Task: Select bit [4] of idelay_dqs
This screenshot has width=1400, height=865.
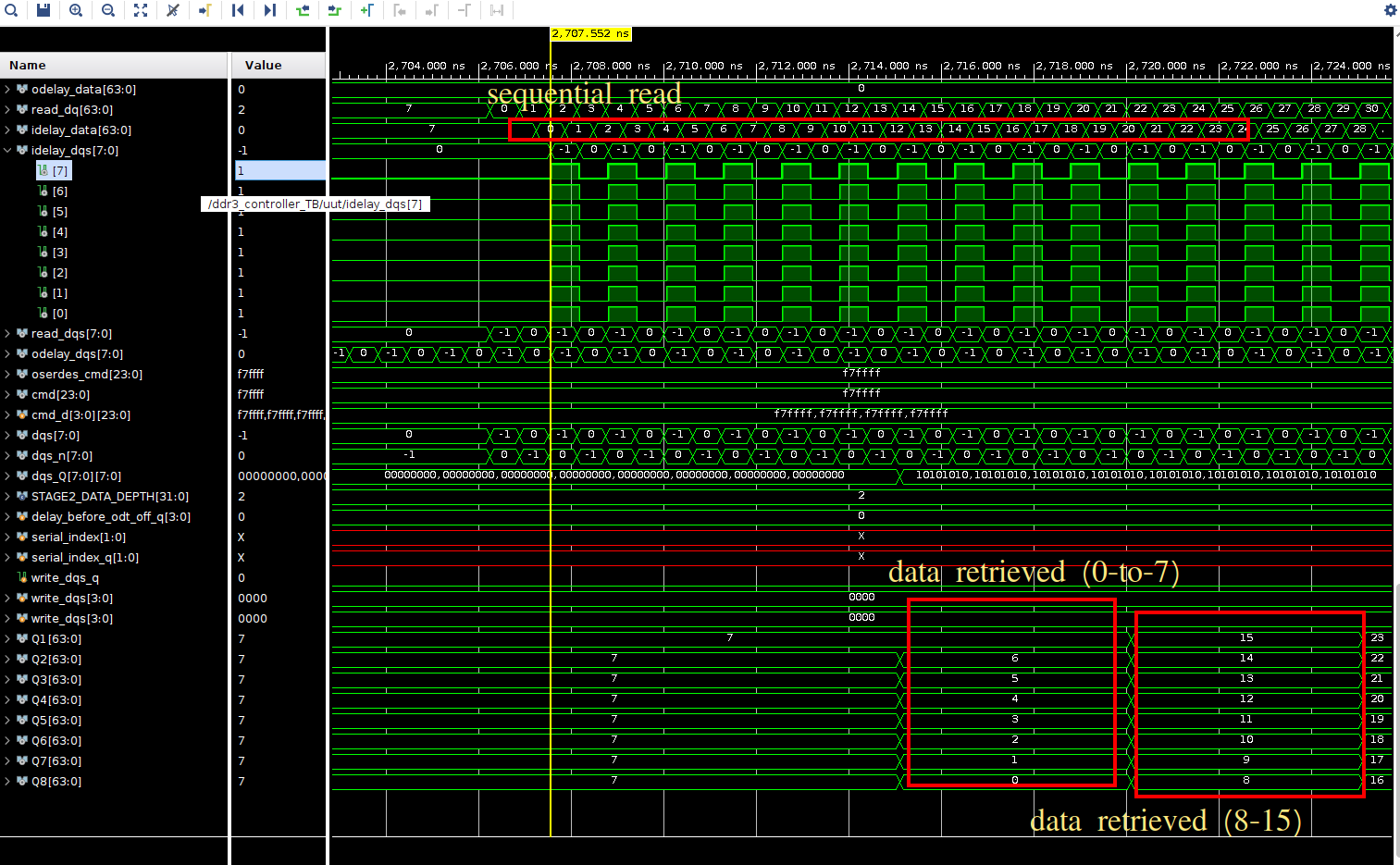Action: tap(53, 232)
